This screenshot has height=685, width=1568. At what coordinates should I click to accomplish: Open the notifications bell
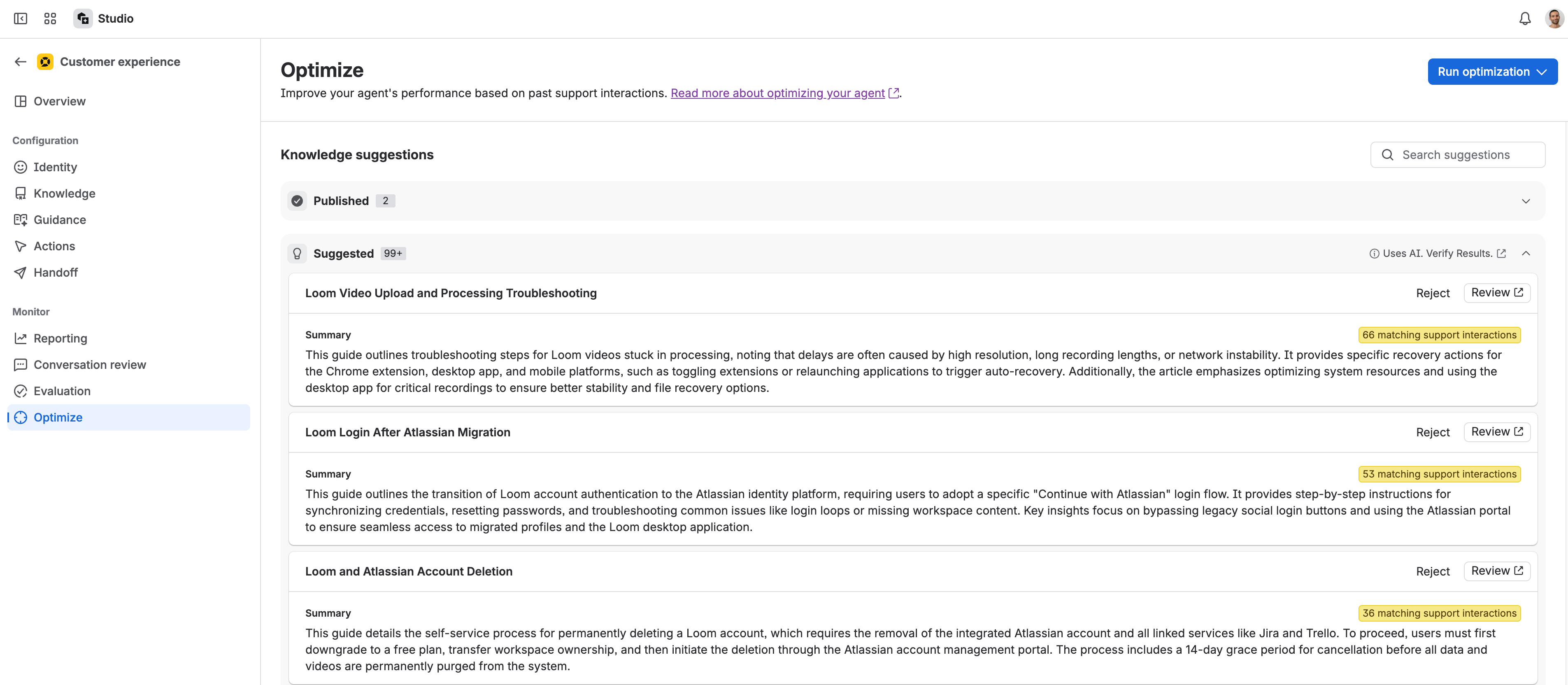point(1525,19)
